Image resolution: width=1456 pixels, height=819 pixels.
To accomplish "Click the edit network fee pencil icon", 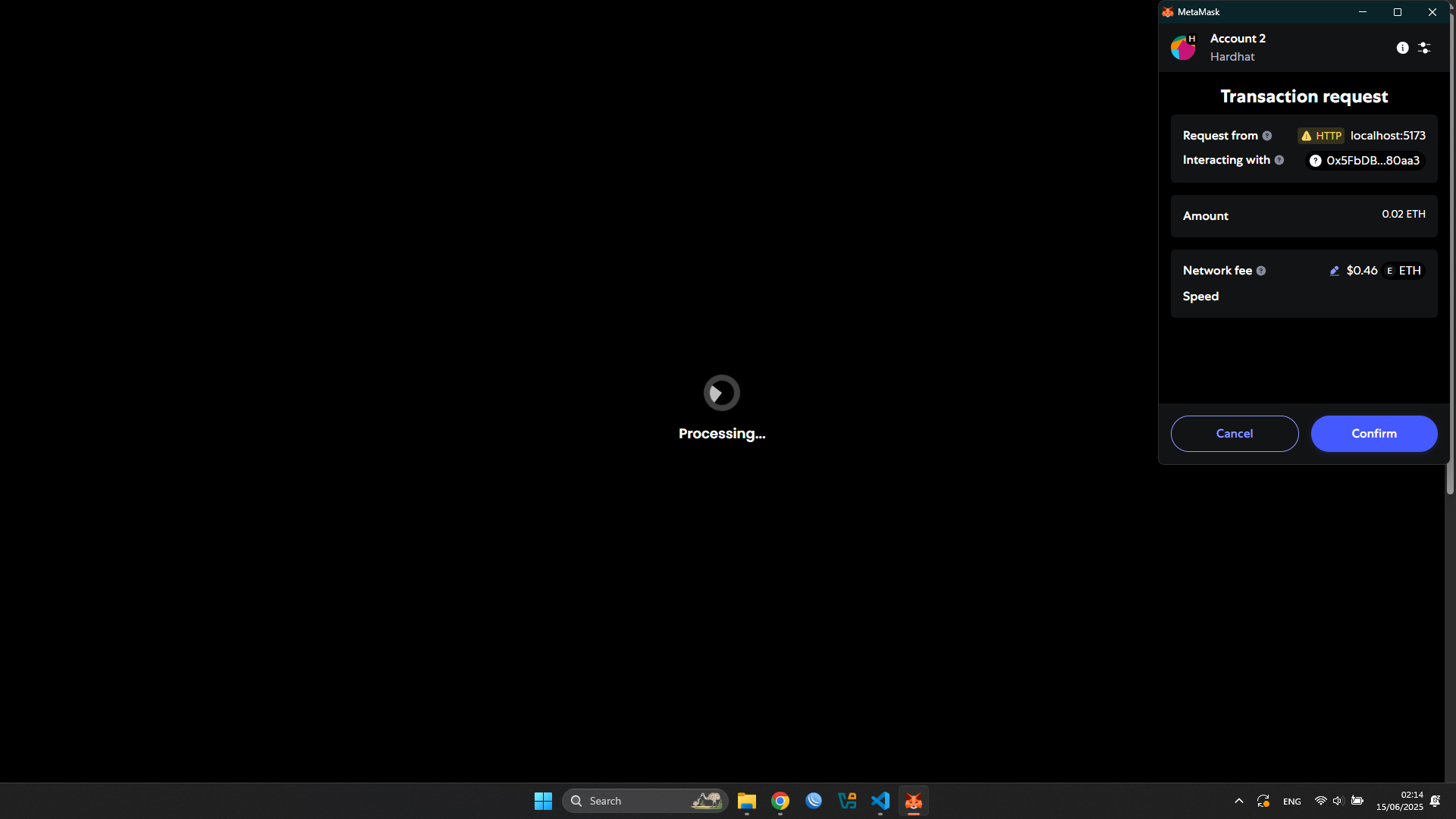I will (1334, 271).
